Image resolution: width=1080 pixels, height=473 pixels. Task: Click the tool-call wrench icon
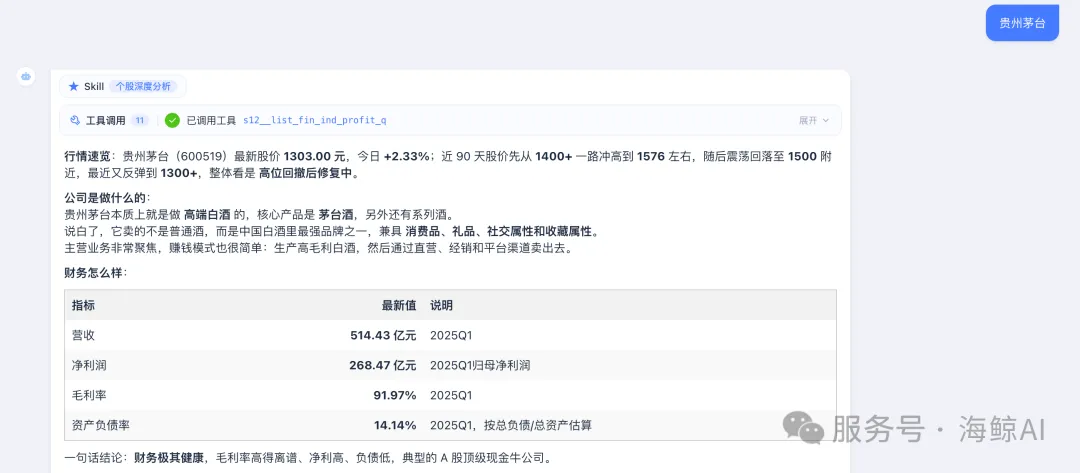point(75,120)
